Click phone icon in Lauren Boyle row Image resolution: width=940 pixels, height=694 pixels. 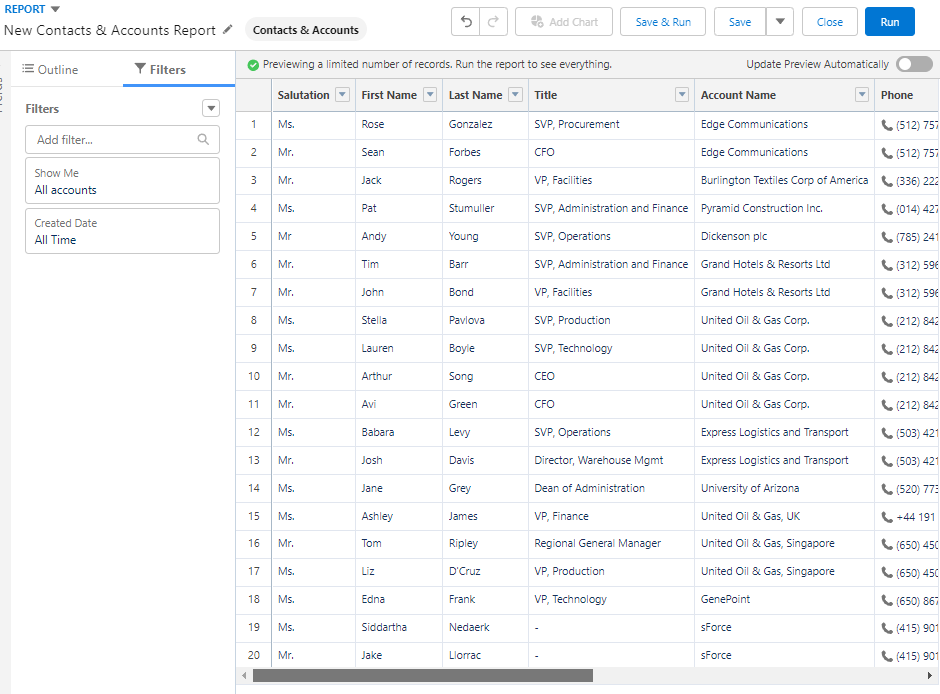coord(887,349)
